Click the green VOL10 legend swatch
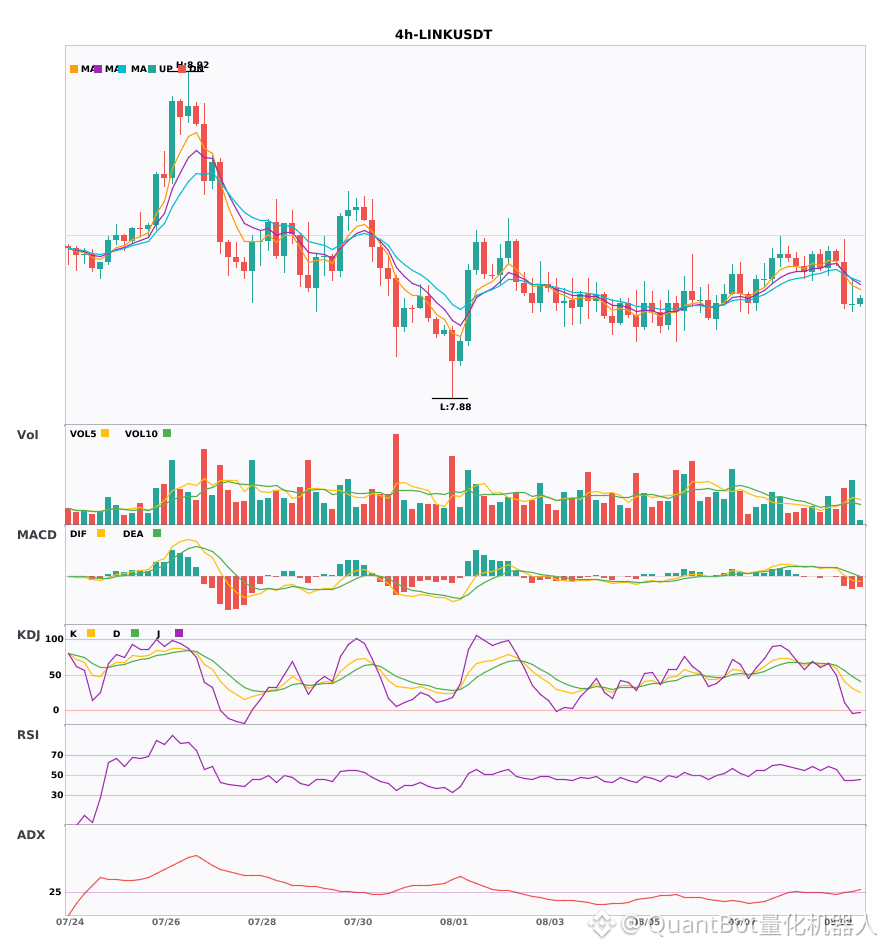 point(167,433)
